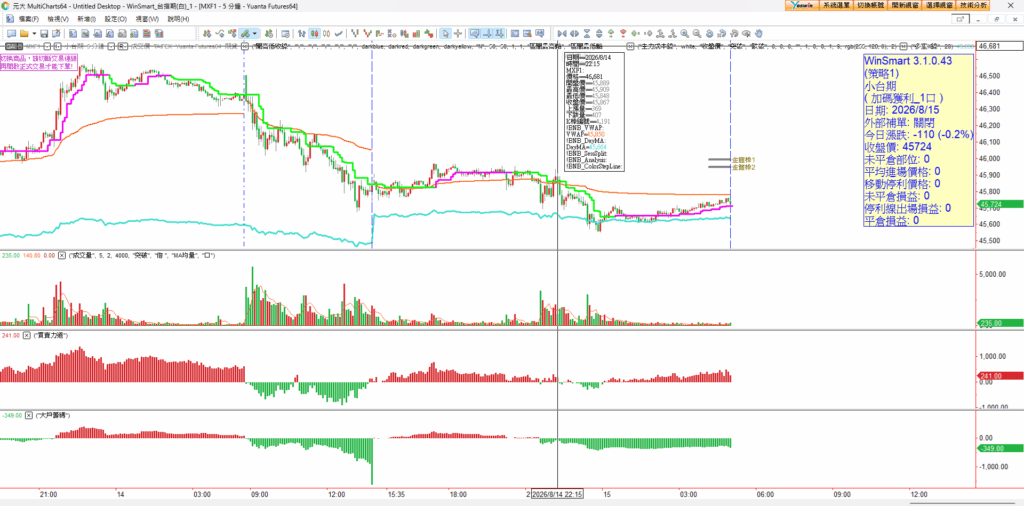The image size is (1024, 506).
Task: Open the 視窗(W) menu
Action: coord(146,19)
